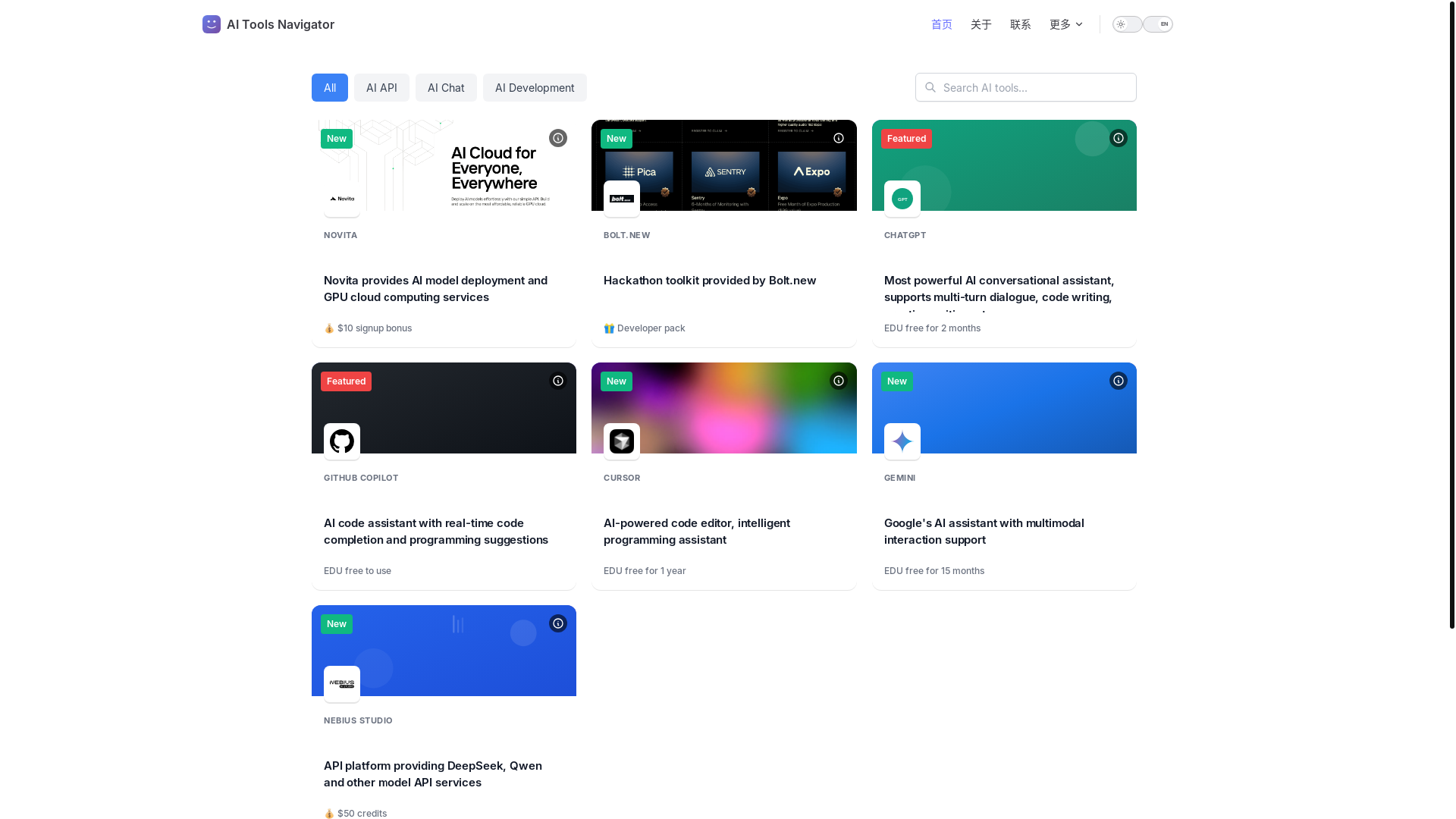The image size is (1456, 819).
Task: Open info icon on Nebius Studio card
Action: coord(558,623)
